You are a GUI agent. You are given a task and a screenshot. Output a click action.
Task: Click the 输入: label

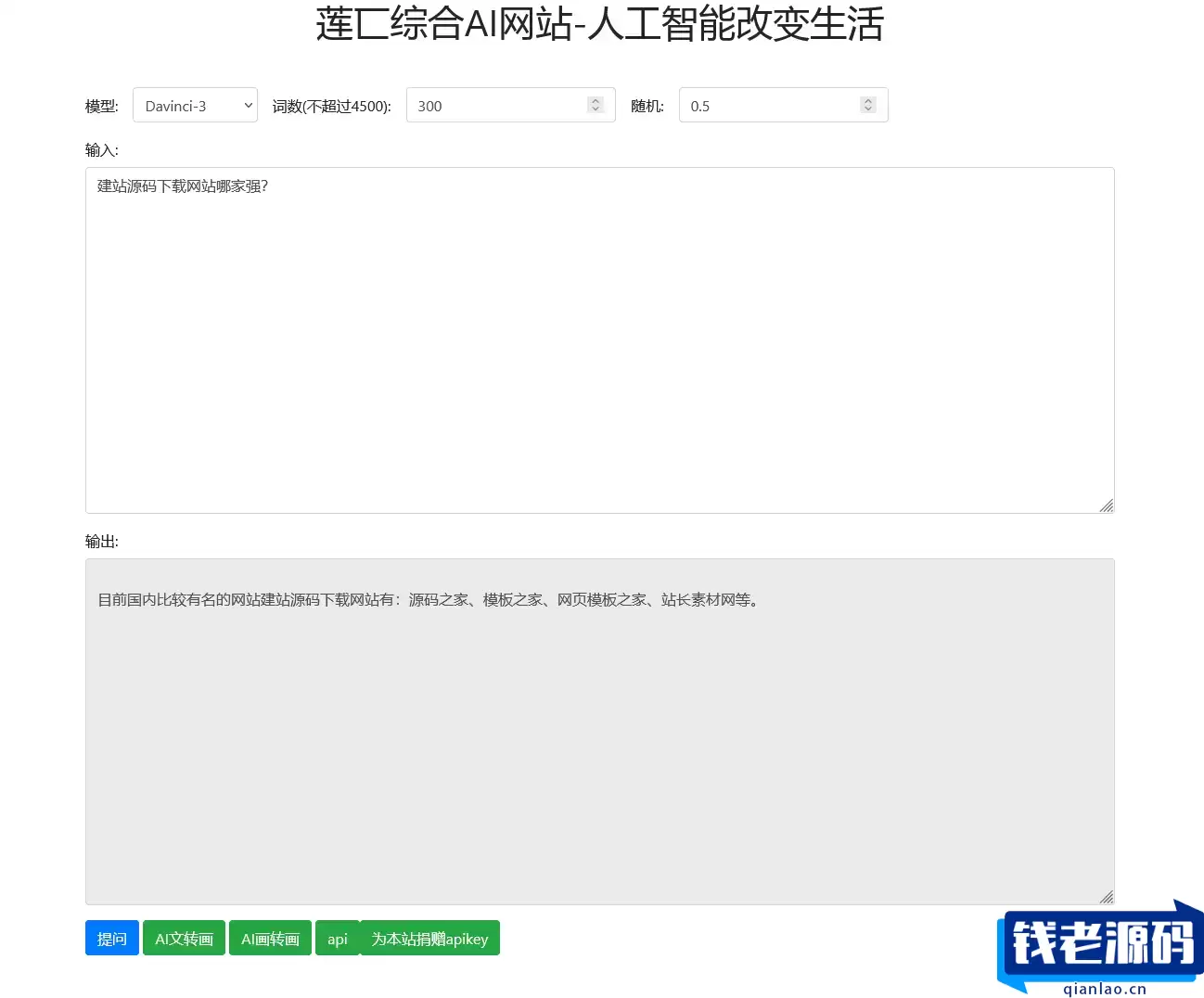point(102,150)
